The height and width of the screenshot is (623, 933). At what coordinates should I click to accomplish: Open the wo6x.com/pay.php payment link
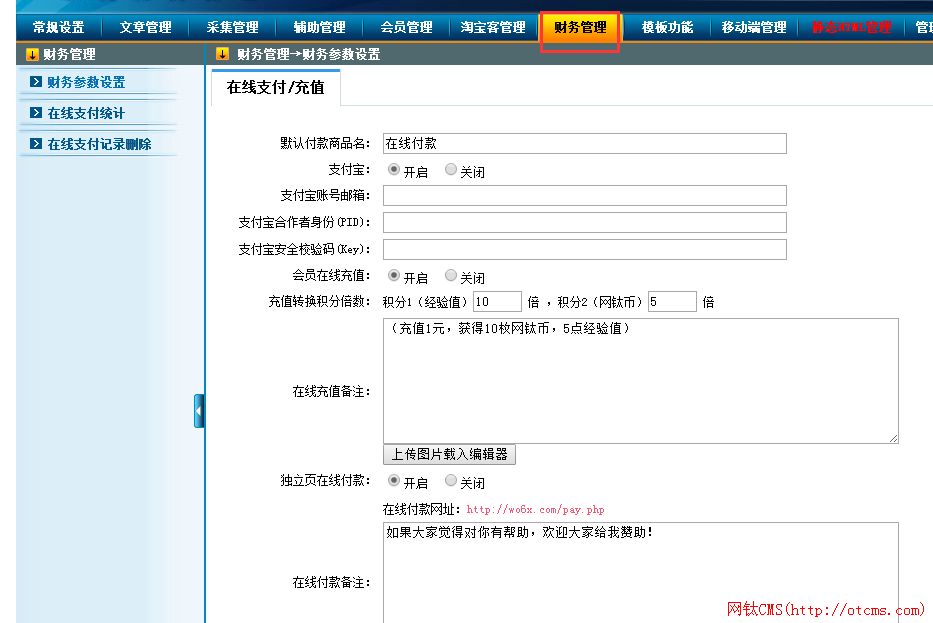coord(535,510)
